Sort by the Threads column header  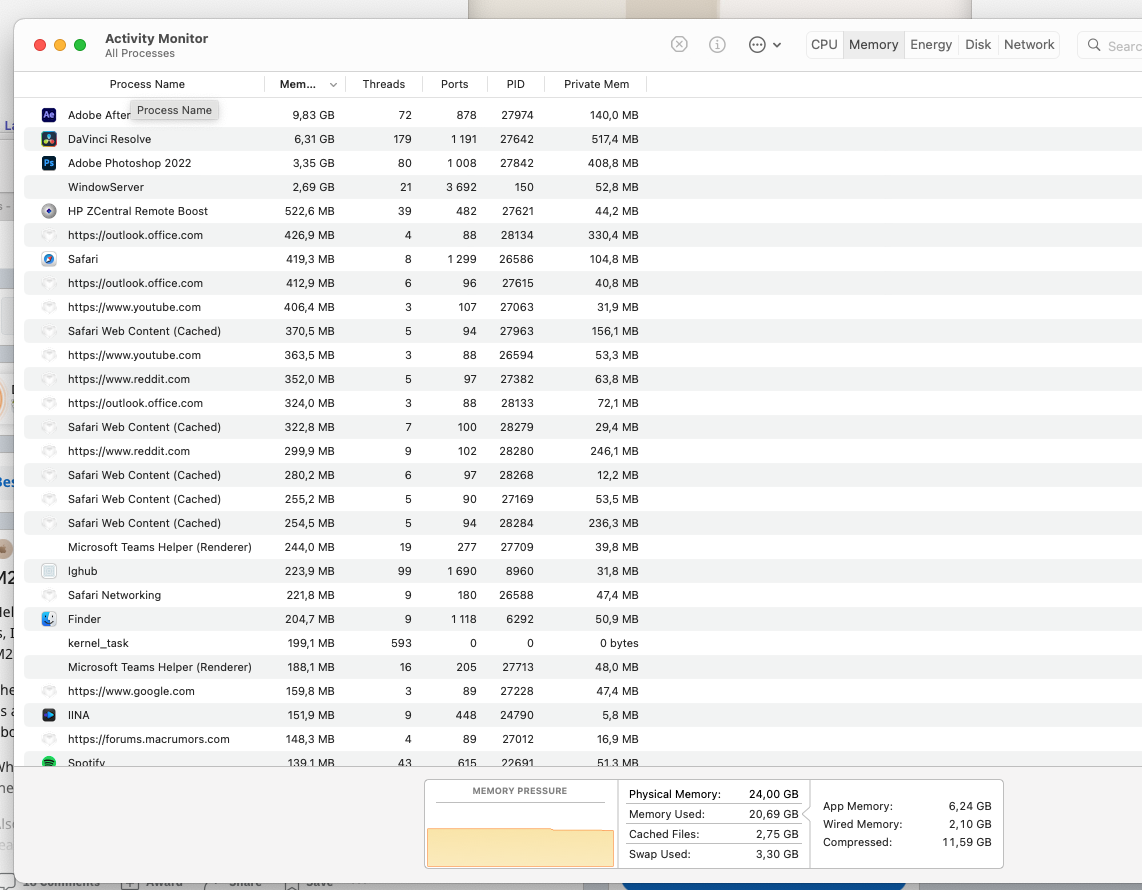pyautogui.click(x=384, y=84)
